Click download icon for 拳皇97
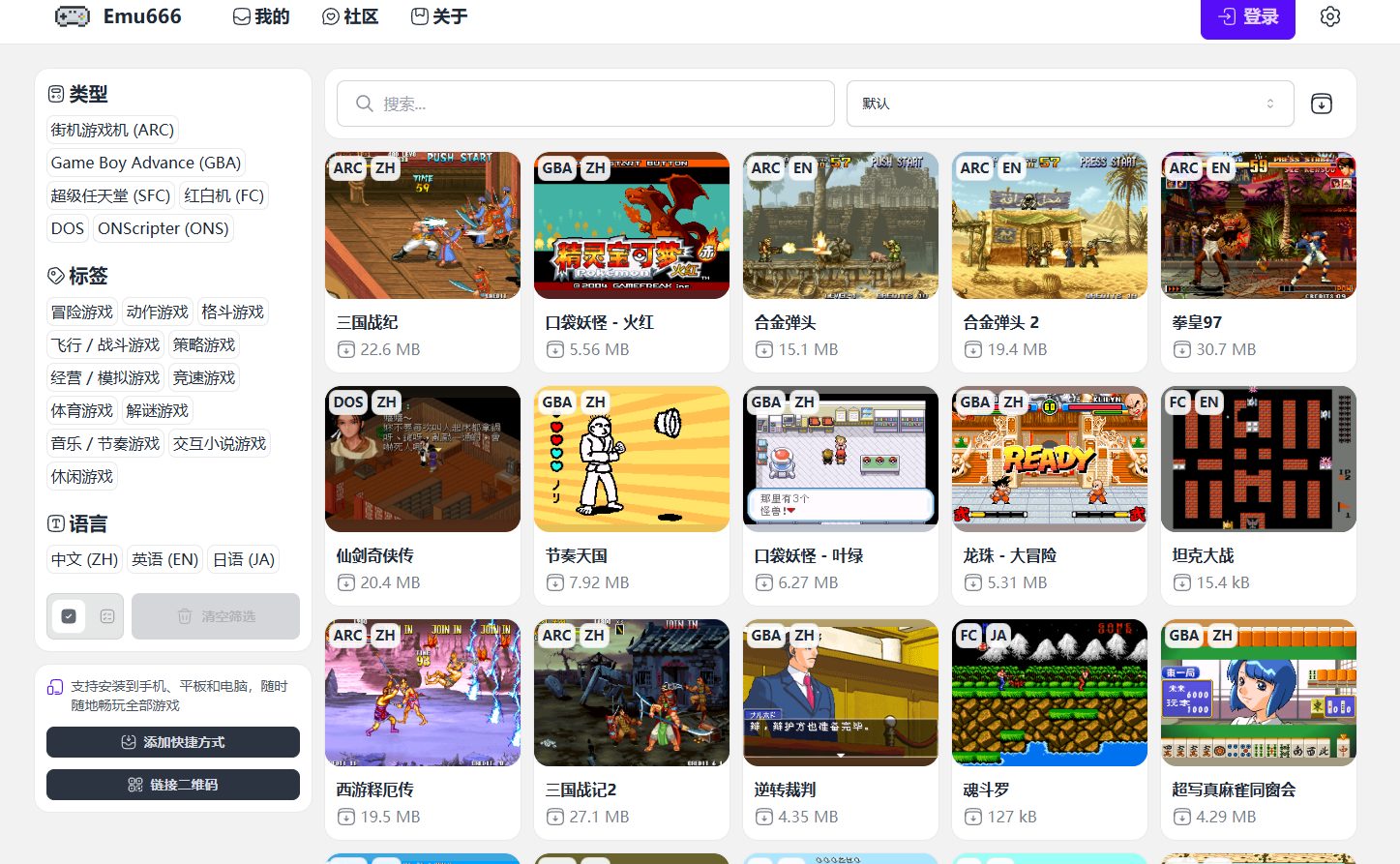 click(x=1181, y=350)
